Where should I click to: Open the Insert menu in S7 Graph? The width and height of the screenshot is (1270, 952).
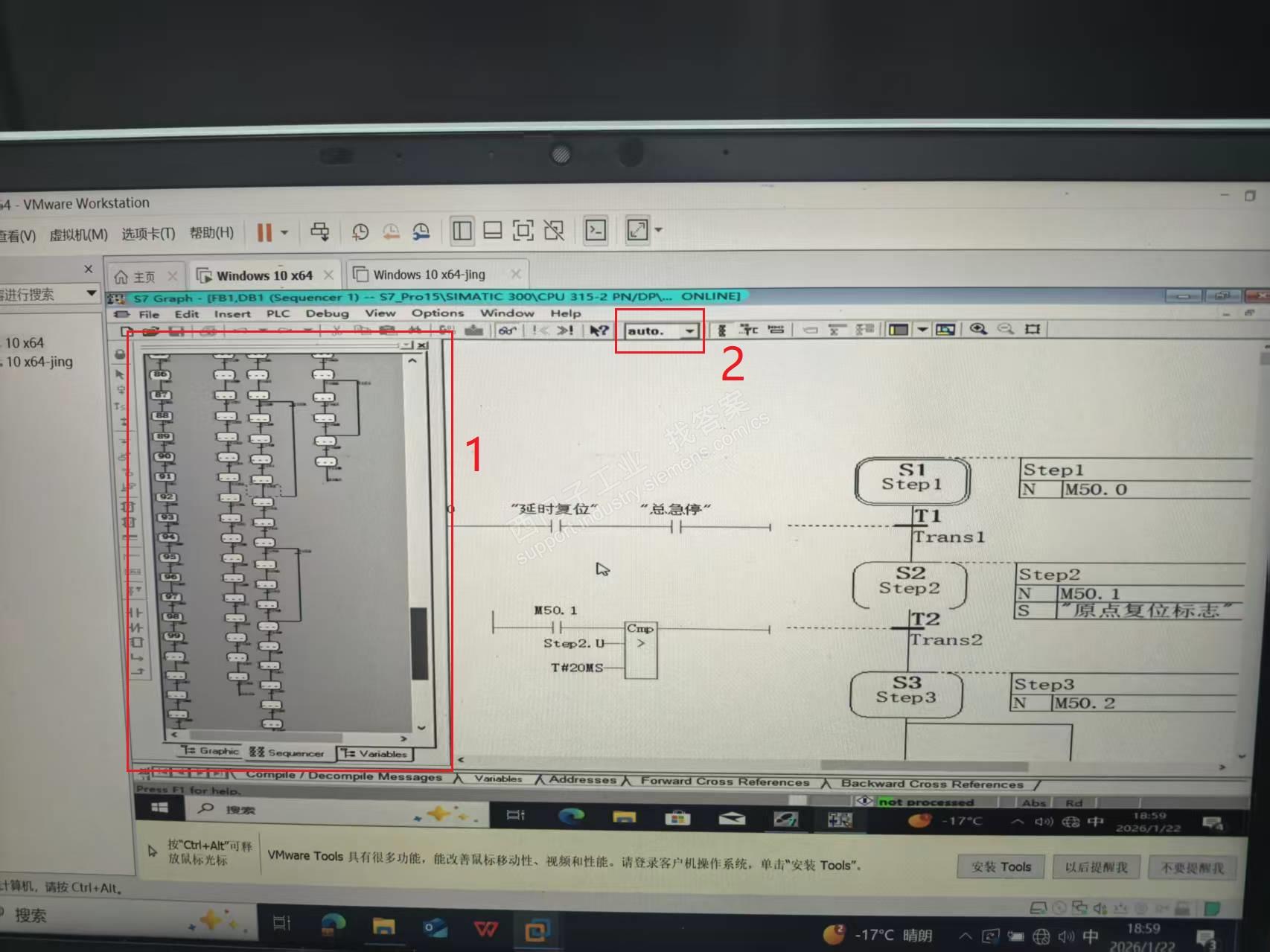[x=232, y=314]
